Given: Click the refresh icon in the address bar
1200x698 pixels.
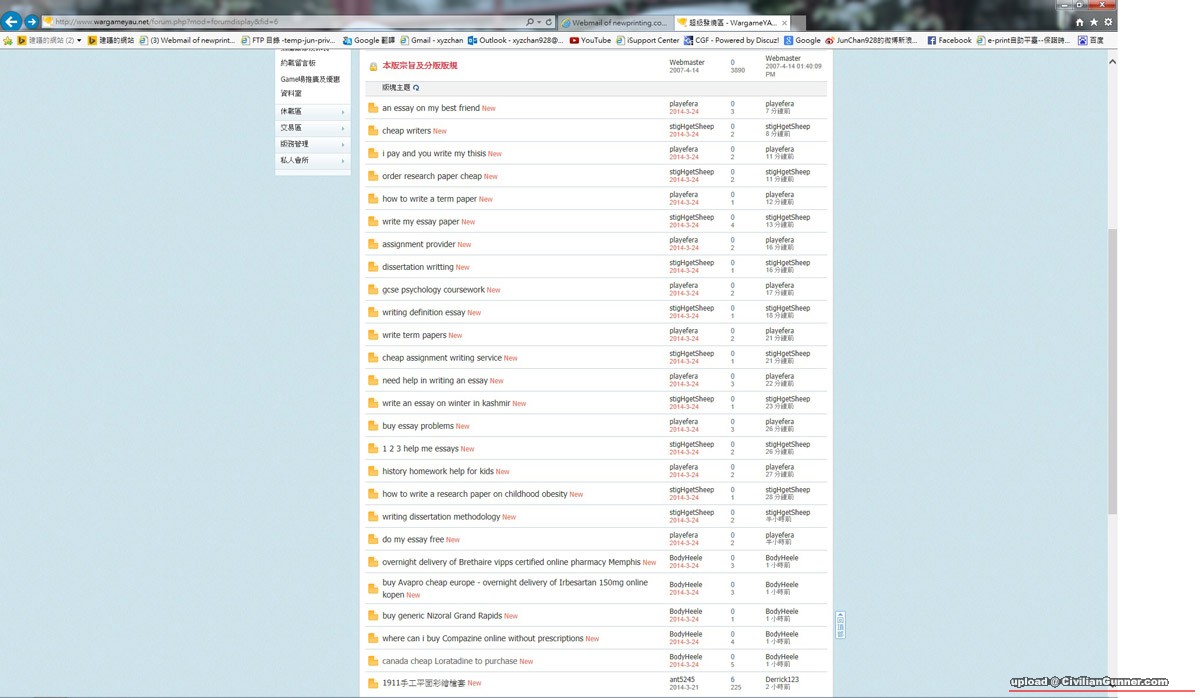Looking at the screenshot, I should (549, 22).
